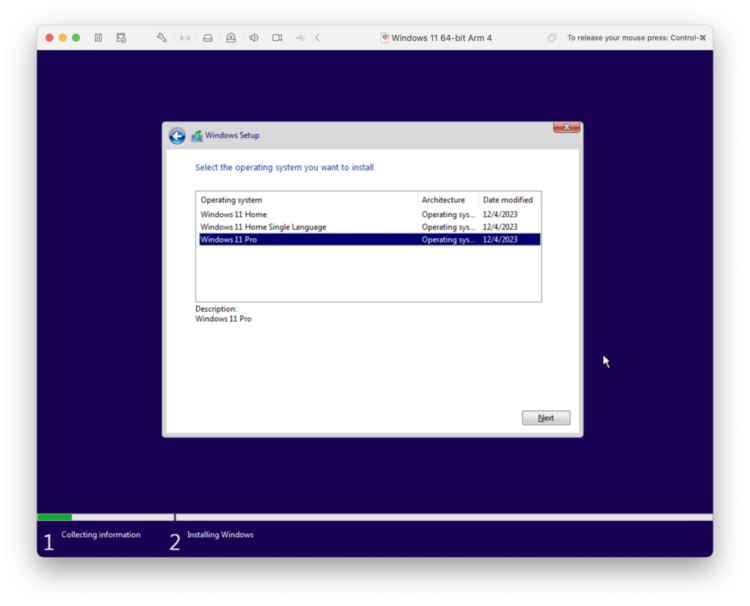This screenshot has height=606, width=750.
Task: Click the network adapter arrows icon
Action: 185,38
